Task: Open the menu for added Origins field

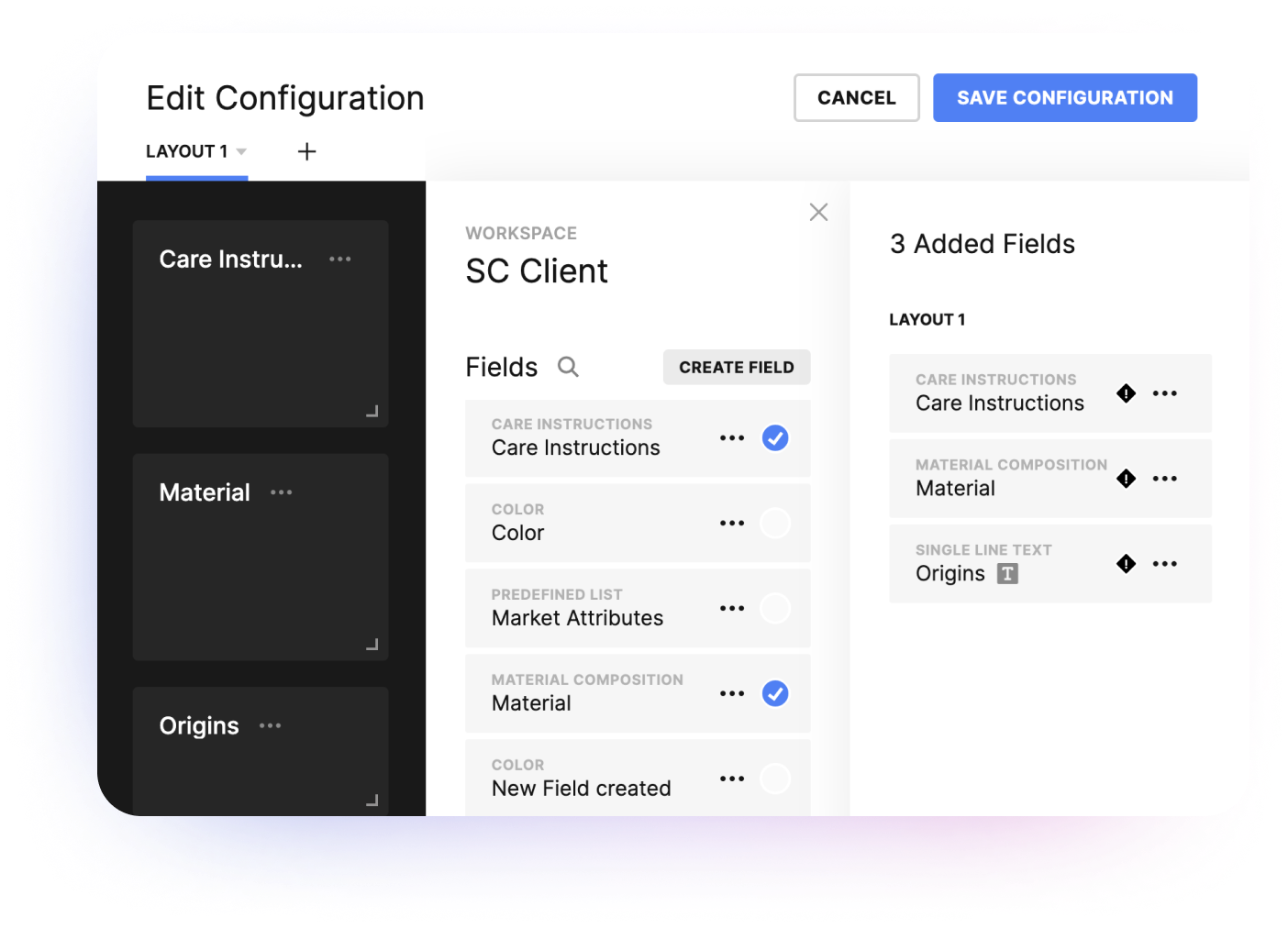Action: click(1165, 563)
